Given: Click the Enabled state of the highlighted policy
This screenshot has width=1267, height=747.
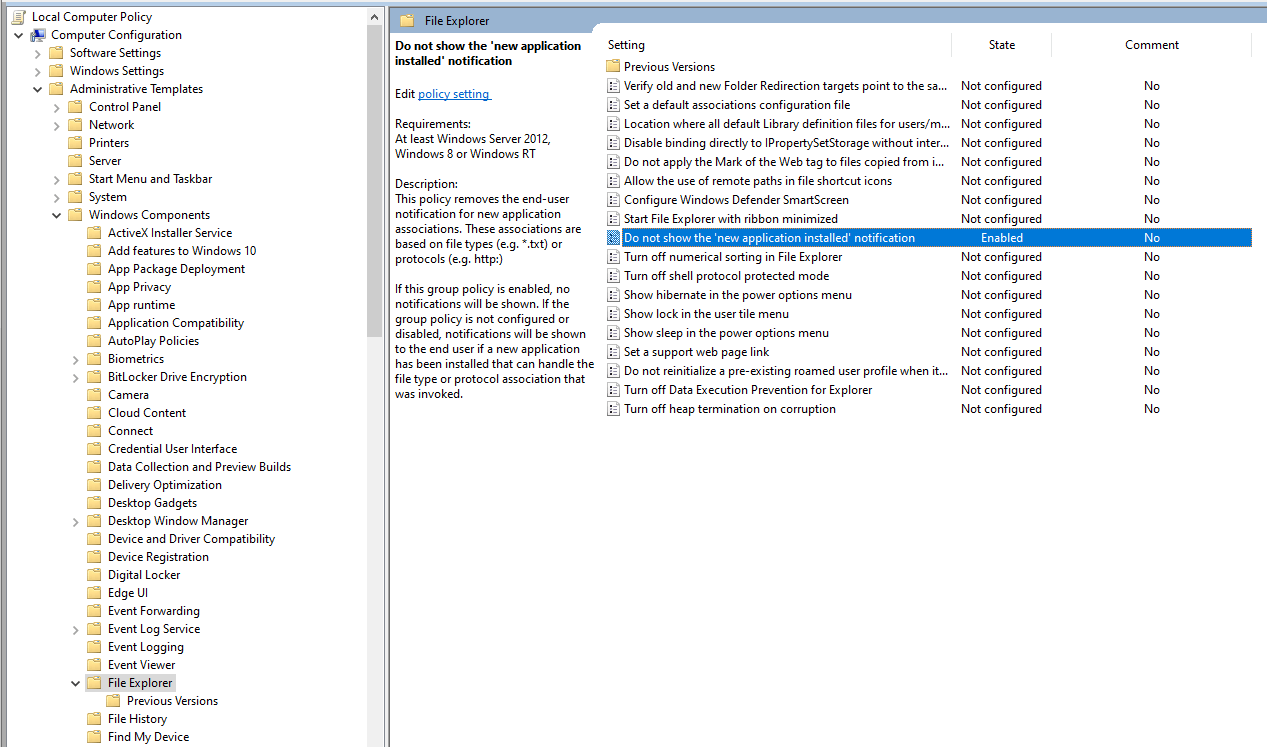Looking at the screenshot, I should [1001, 238].
